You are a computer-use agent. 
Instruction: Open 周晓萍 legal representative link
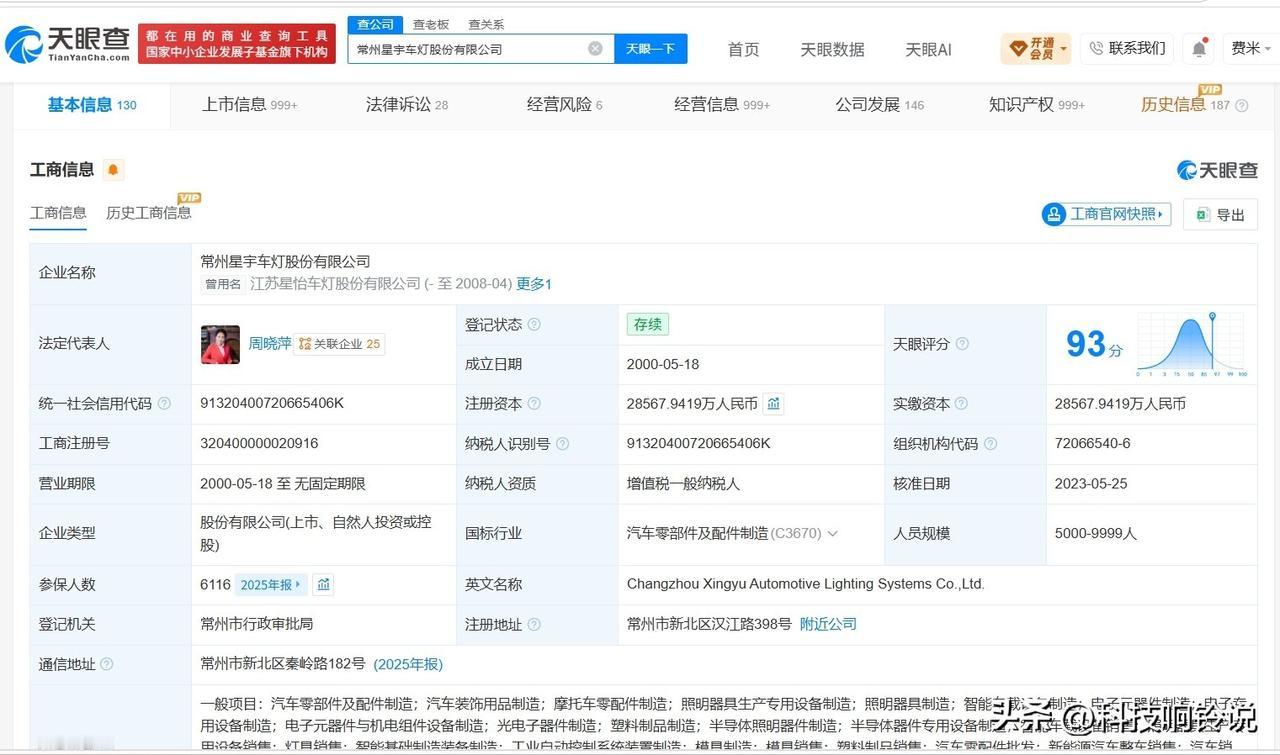(270, 344)
